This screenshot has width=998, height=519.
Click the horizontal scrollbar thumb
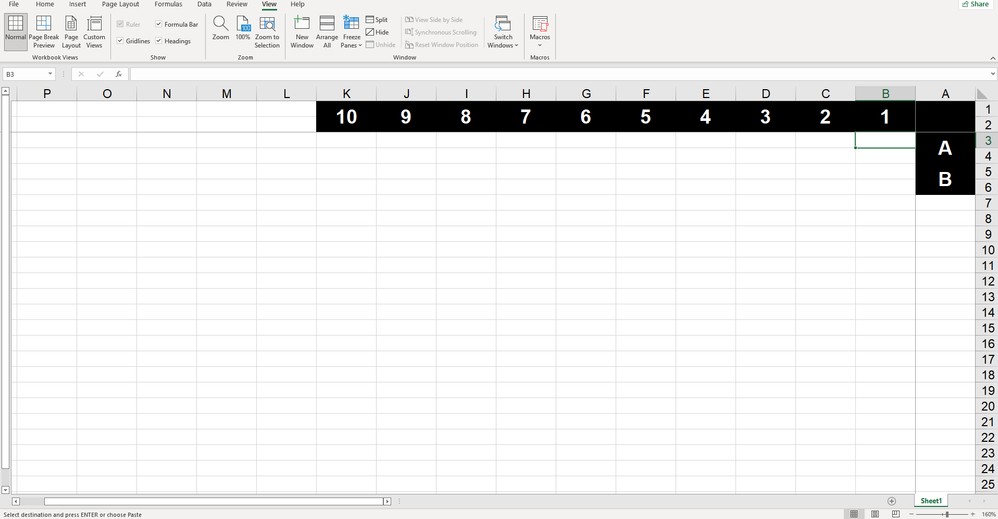214,501
